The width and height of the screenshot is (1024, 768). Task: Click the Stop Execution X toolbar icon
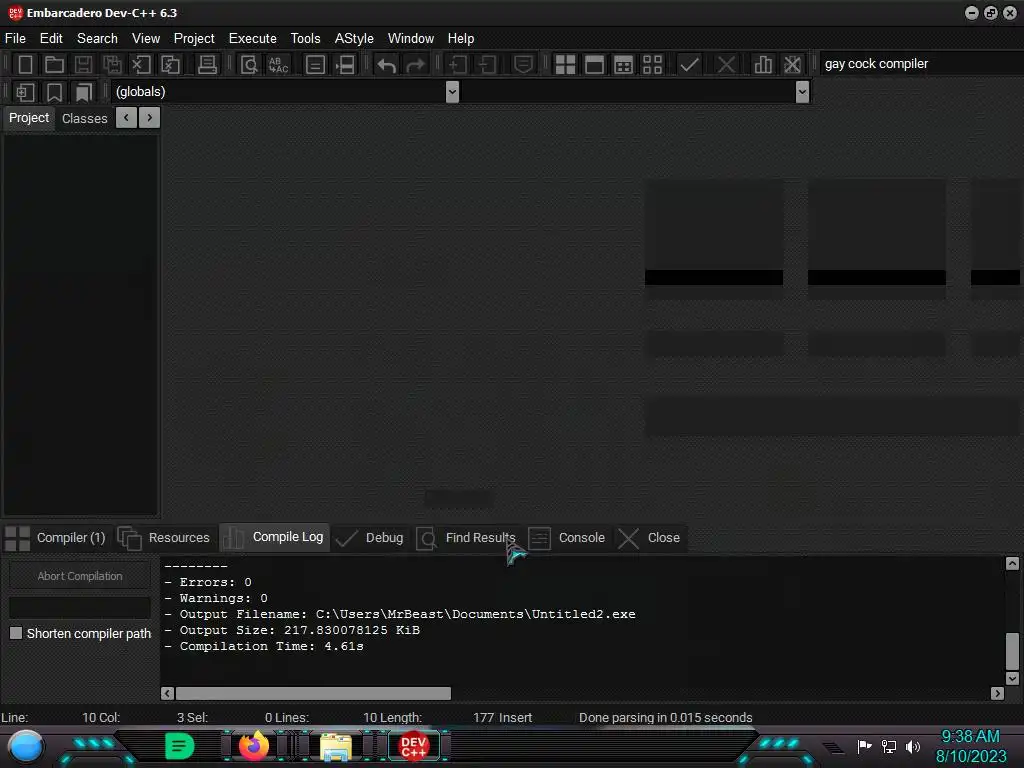click(726, 65)
